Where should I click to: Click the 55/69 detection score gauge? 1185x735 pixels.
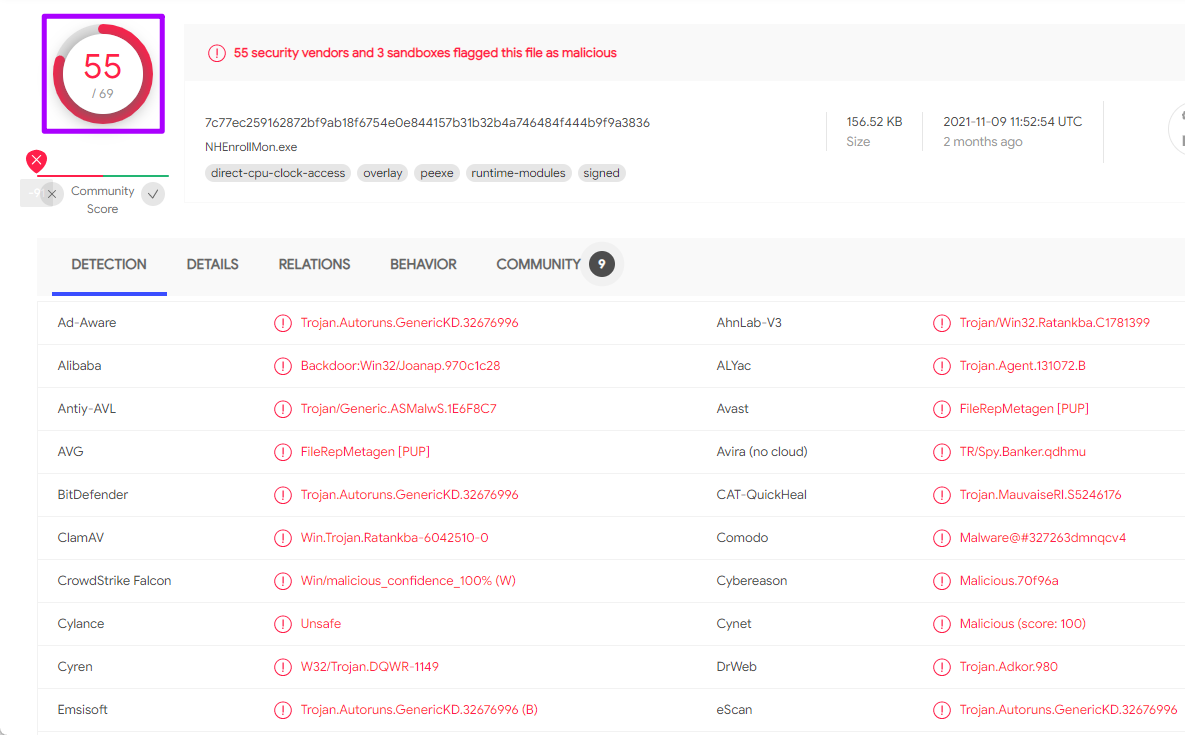click(103, 74)
